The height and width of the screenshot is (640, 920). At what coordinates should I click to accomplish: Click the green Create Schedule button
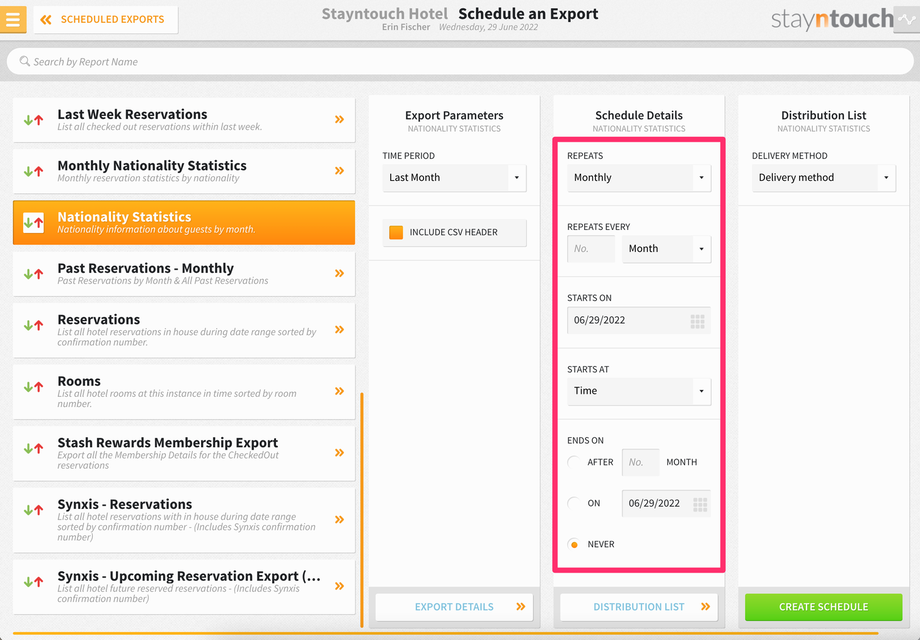click(x=824, y=607)
